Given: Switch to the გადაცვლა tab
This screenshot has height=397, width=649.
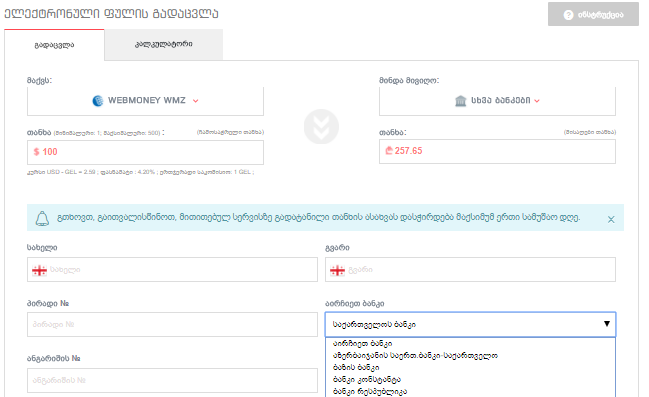Looking at the screenshot, I should point(54,45).
